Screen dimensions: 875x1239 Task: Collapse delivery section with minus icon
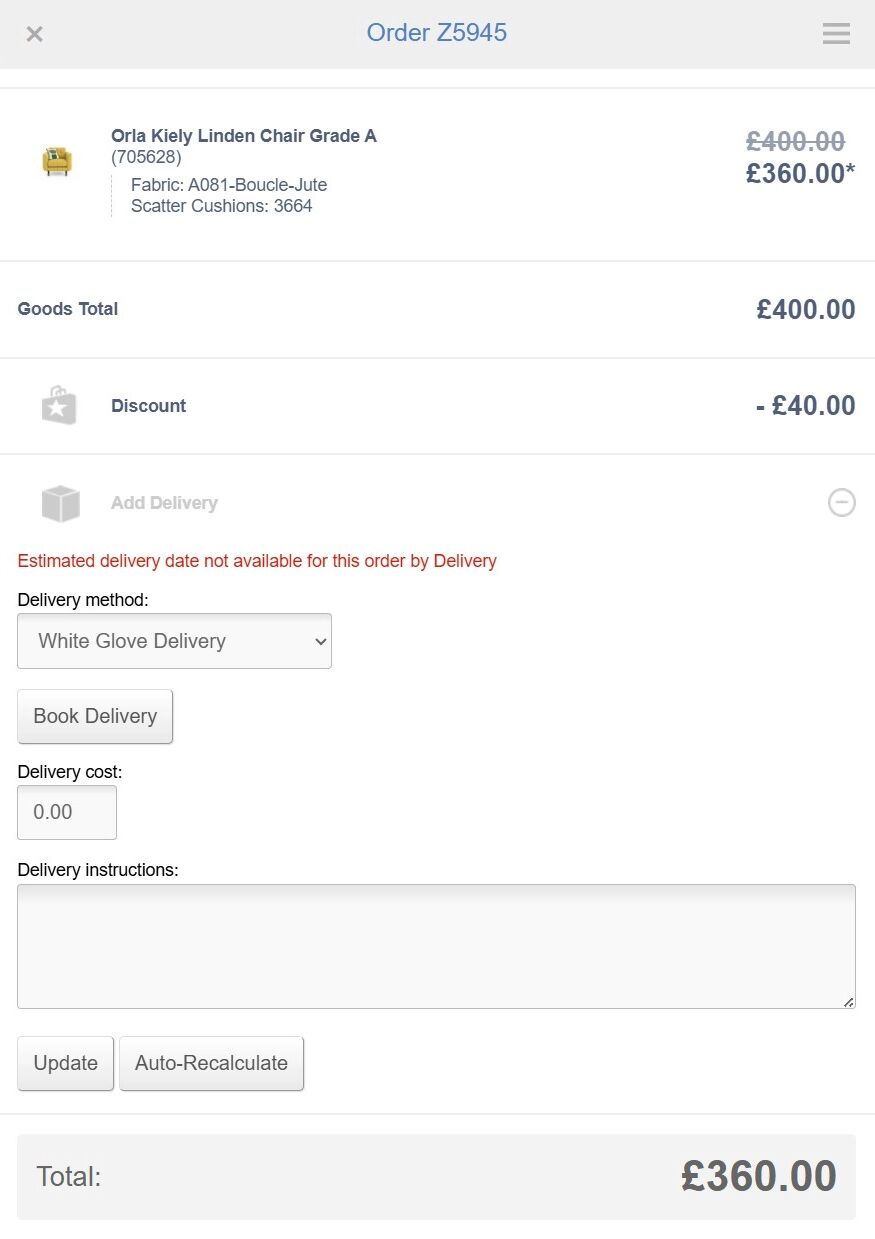click(842, 502)
